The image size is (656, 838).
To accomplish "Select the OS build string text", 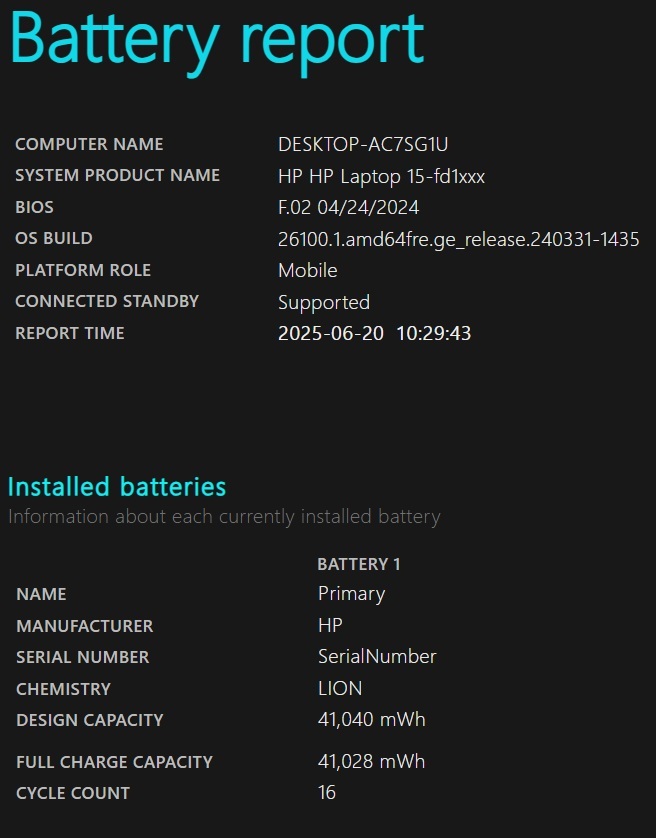I will click(x=459, y=239).
